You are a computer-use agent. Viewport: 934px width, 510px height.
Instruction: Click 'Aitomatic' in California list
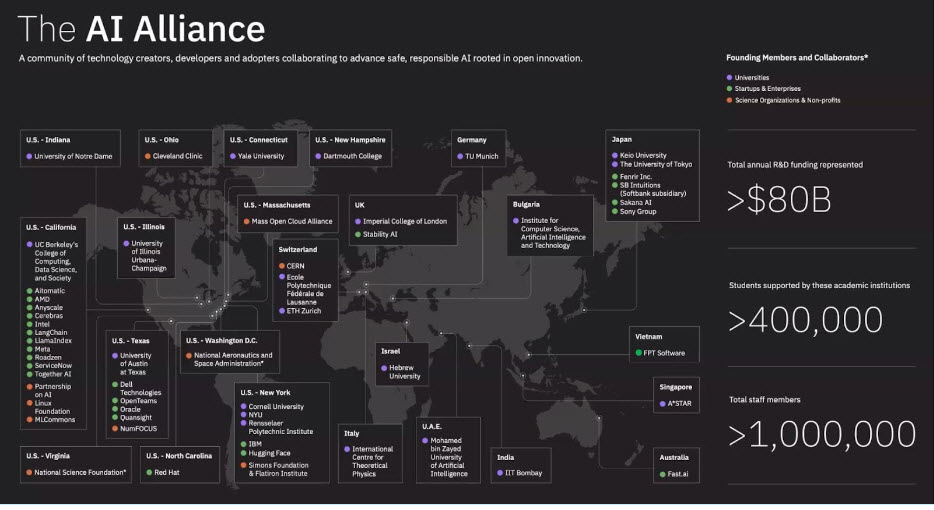[x=50, y=291]
